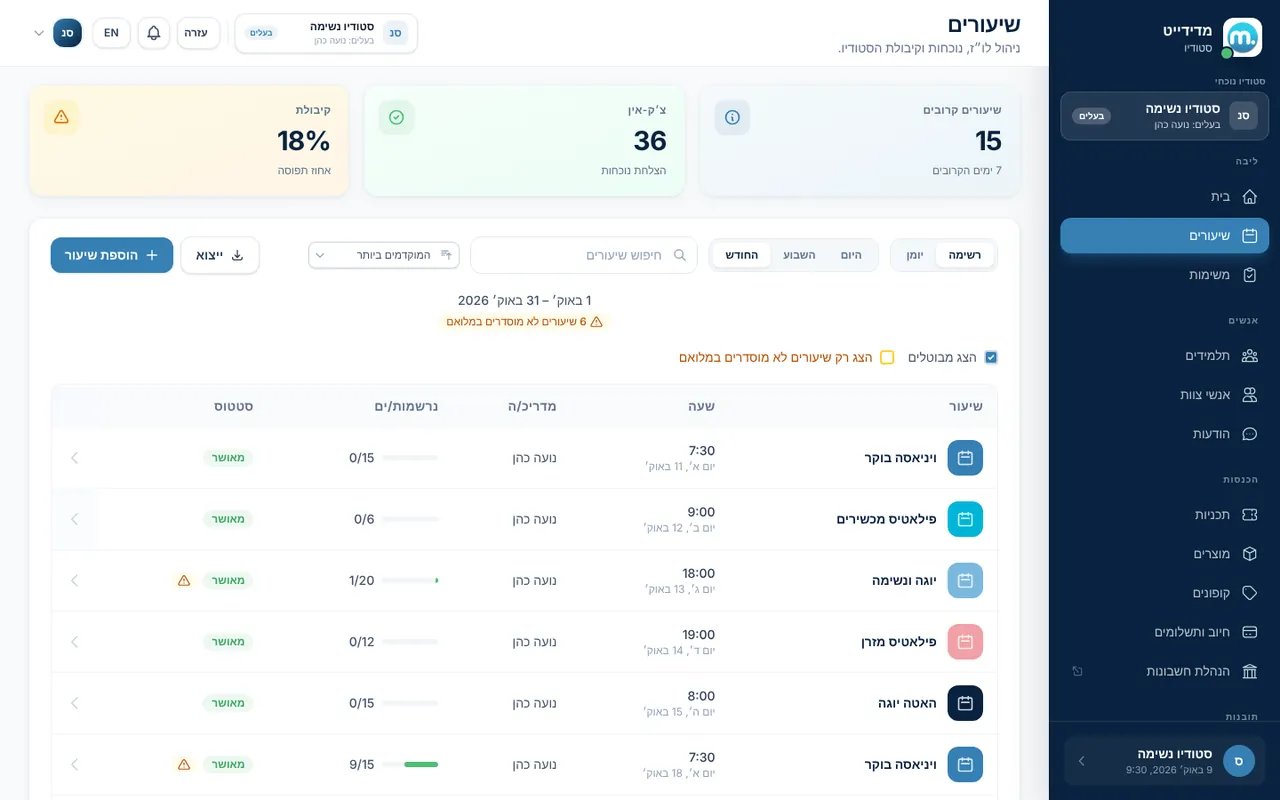Click the מדידייט logo icon
The width and height of the screenshot is (1280, 800).
coord(1243,38)
